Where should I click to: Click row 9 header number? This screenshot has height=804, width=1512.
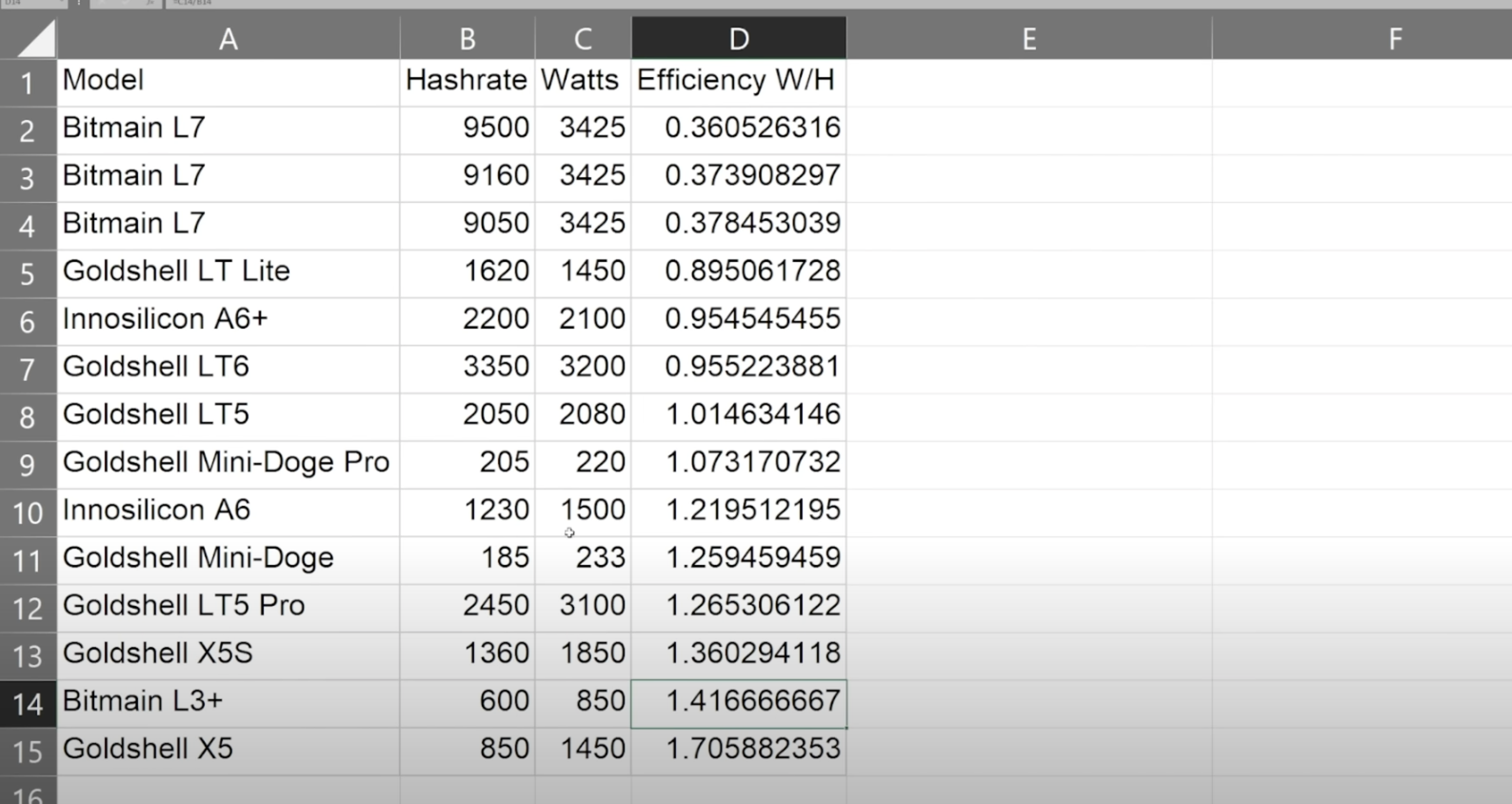(x=28, y=465)
